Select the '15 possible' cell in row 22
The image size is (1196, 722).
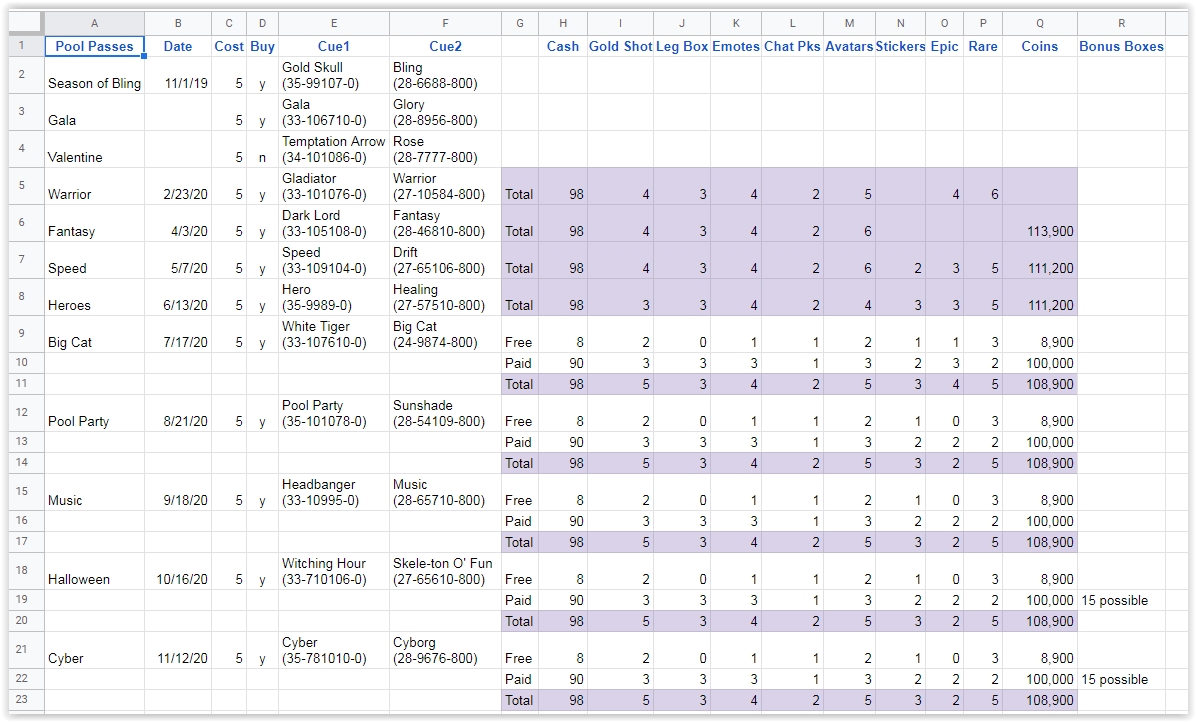pos(1121,679)
